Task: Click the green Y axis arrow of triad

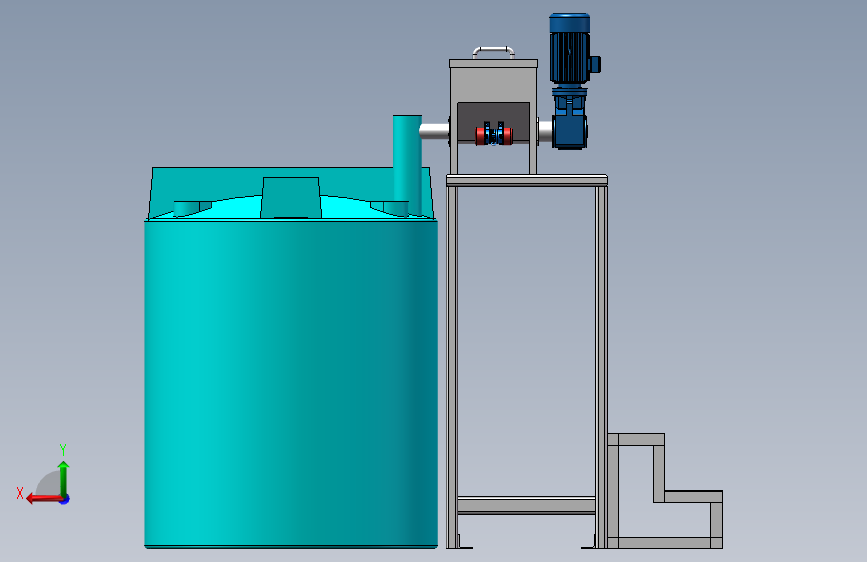Action: click(x=64, y=478)
